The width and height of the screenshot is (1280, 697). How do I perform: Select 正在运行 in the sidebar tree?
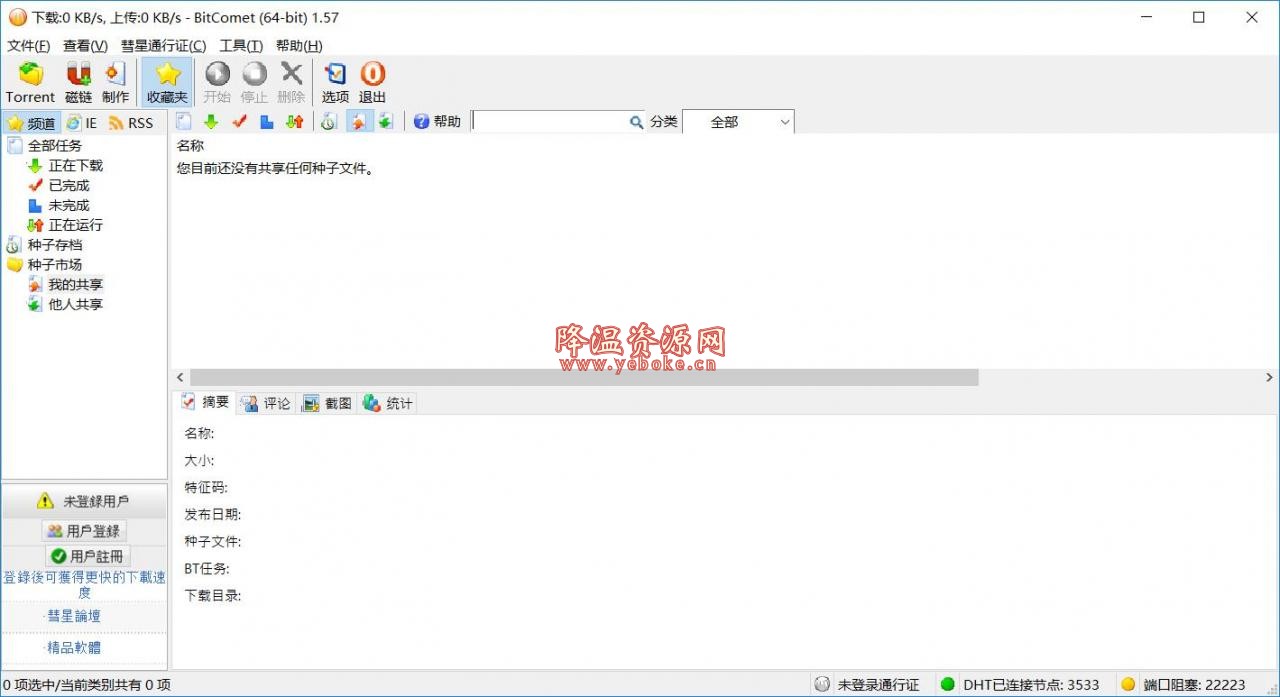76,226
